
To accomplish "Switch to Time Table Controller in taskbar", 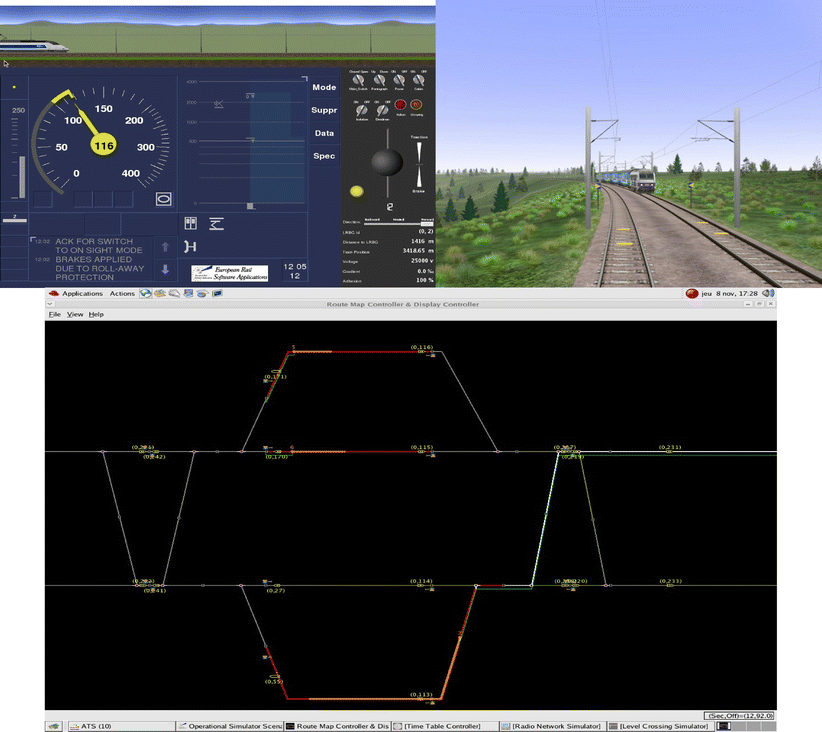I will (x=441, y=726).
